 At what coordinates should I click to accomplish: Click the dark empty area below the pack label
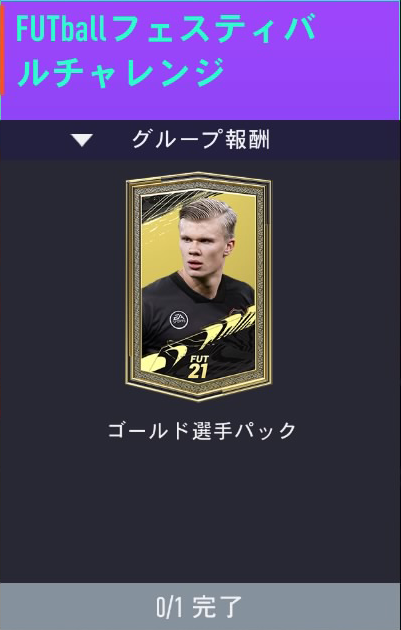click(200, 514)
